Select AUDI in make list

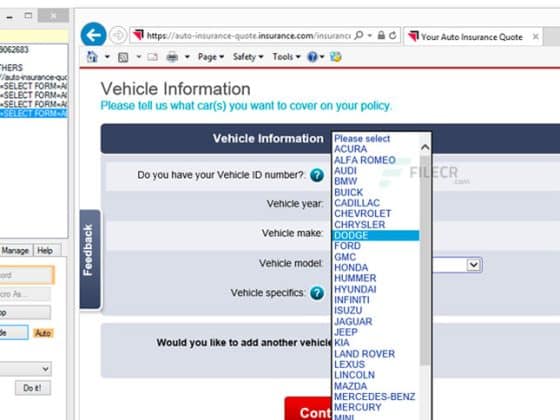point(345,170)
